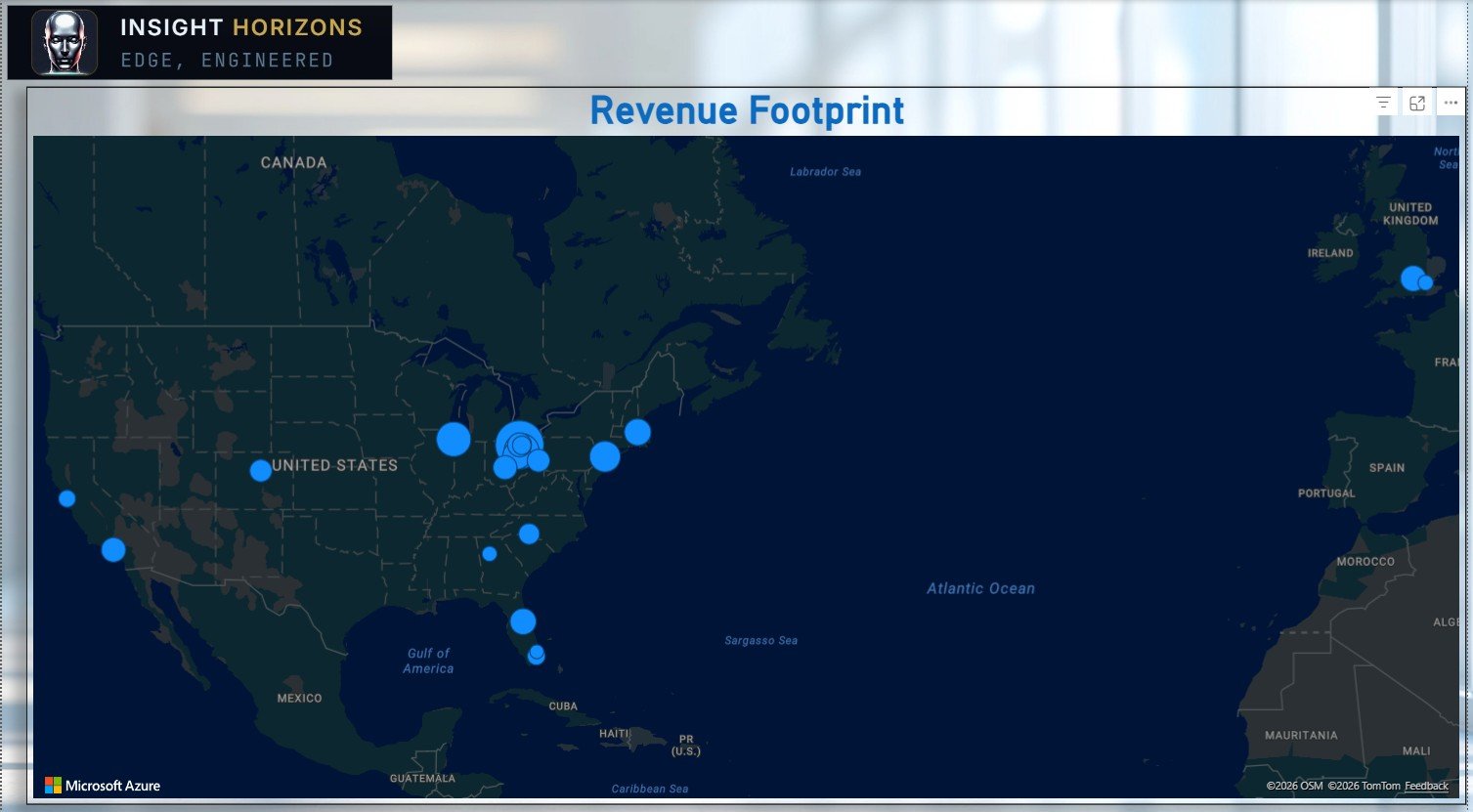Click the Caribbean Sea label
Image resolution: width=1473 pixels, height=812 pixels.
pos(650,789)
